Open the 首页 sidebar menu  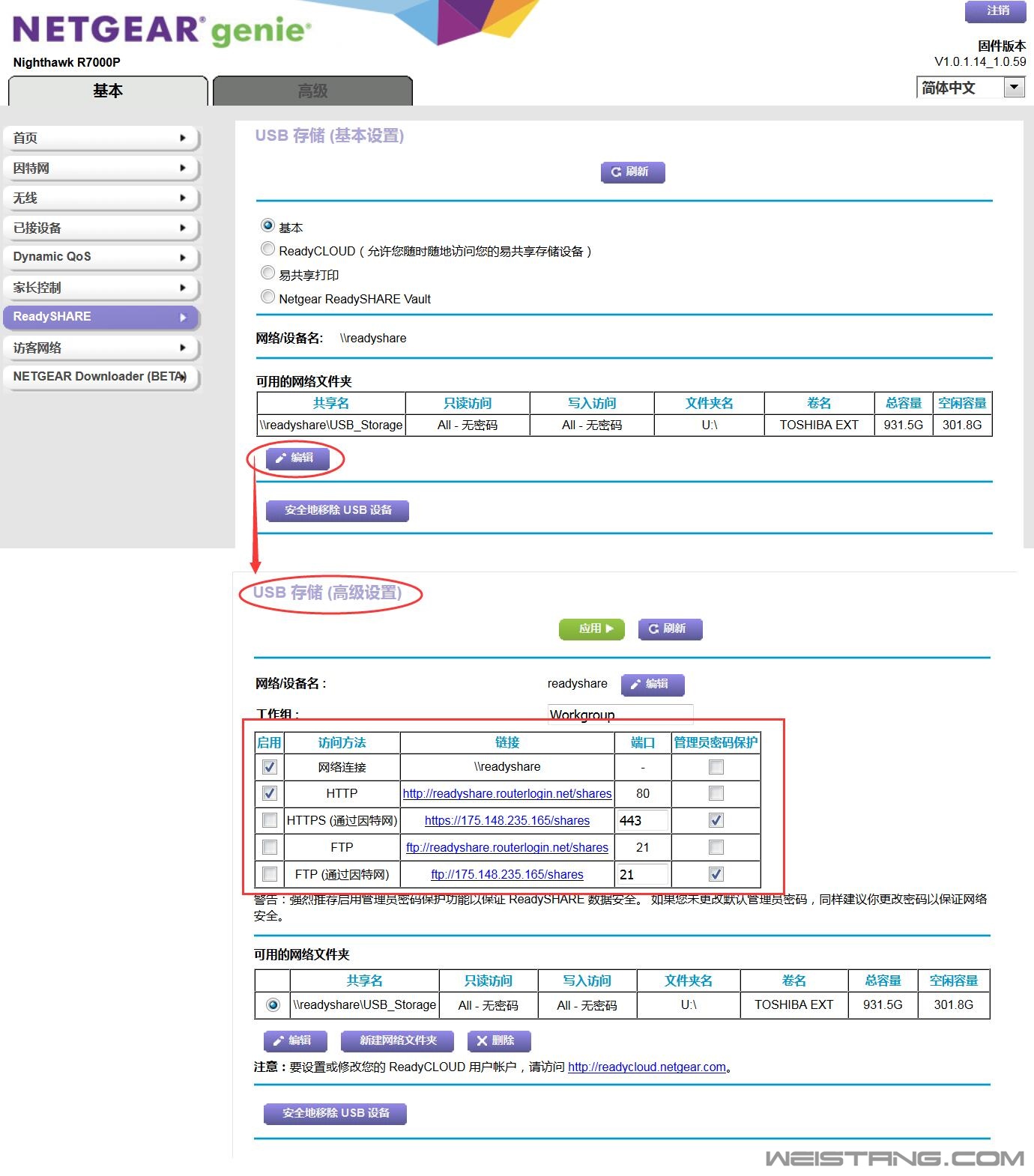click(100, 138)
